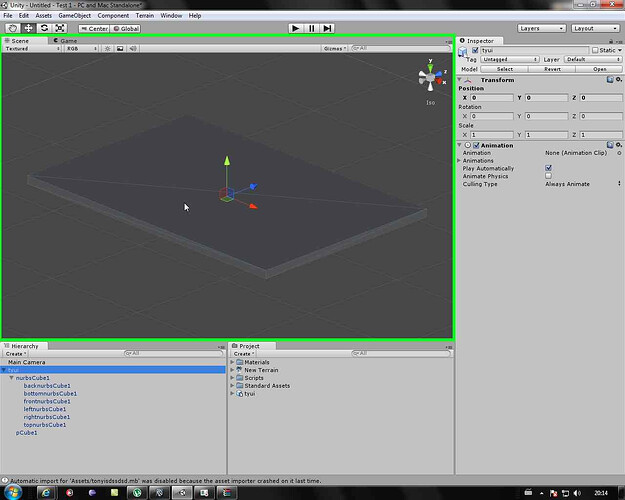Viewport: 625px width, 500px height.
Task: Toggle scene lighting sun icon
Action: [x=107, y=48]
